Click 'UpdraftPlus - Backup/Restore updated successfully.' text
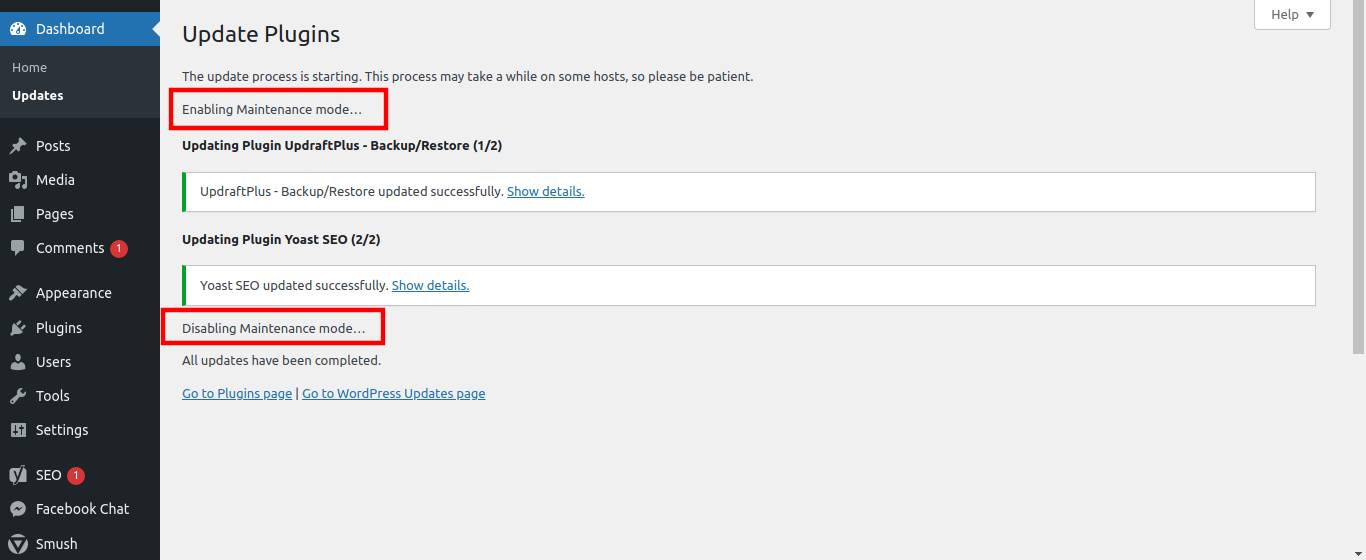Viewport: 1366px width, 560px height. (352, 191)
